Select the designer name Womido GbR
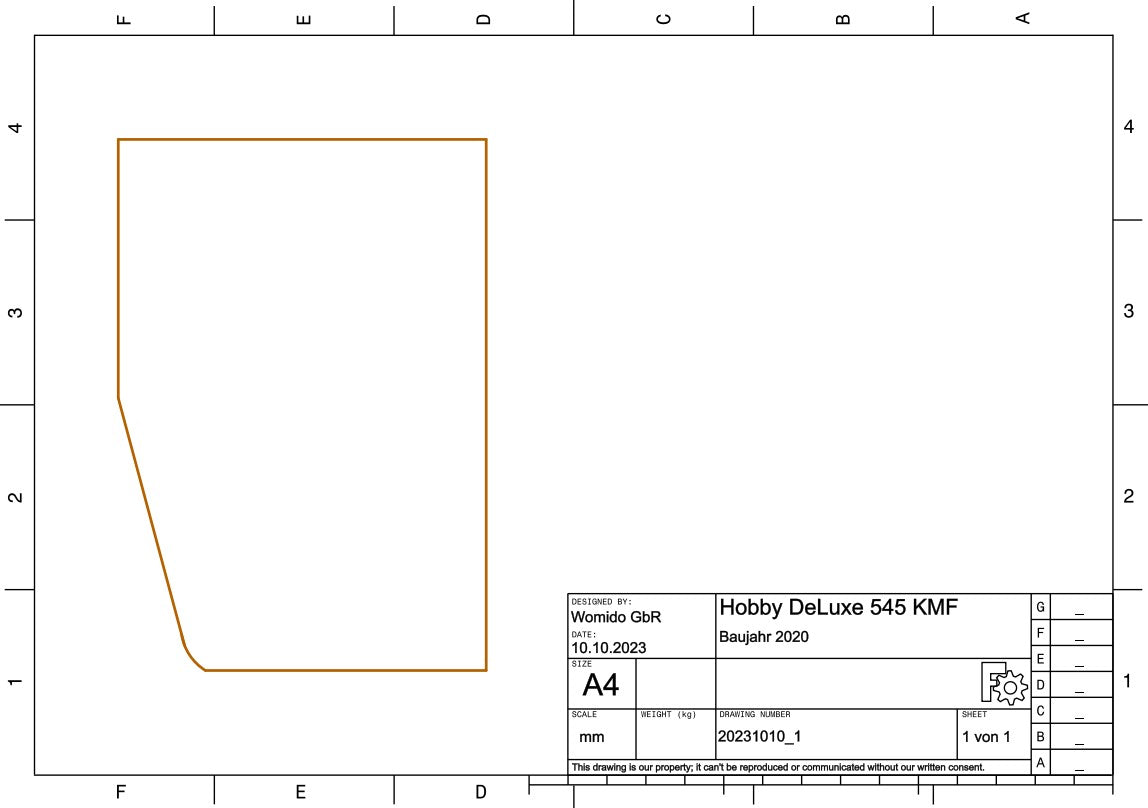1148x808 pixels. [616, 617]
